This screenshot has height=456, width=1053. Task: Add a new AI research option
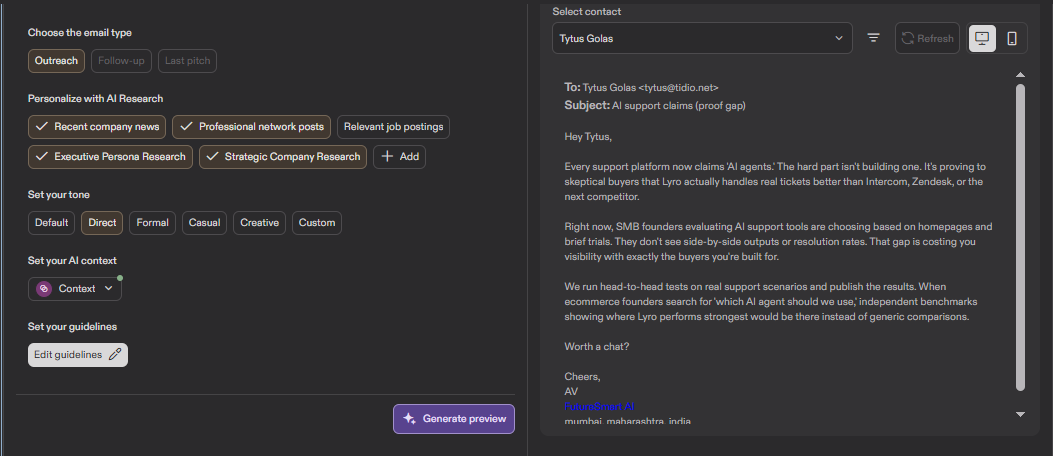click(400, 156)
